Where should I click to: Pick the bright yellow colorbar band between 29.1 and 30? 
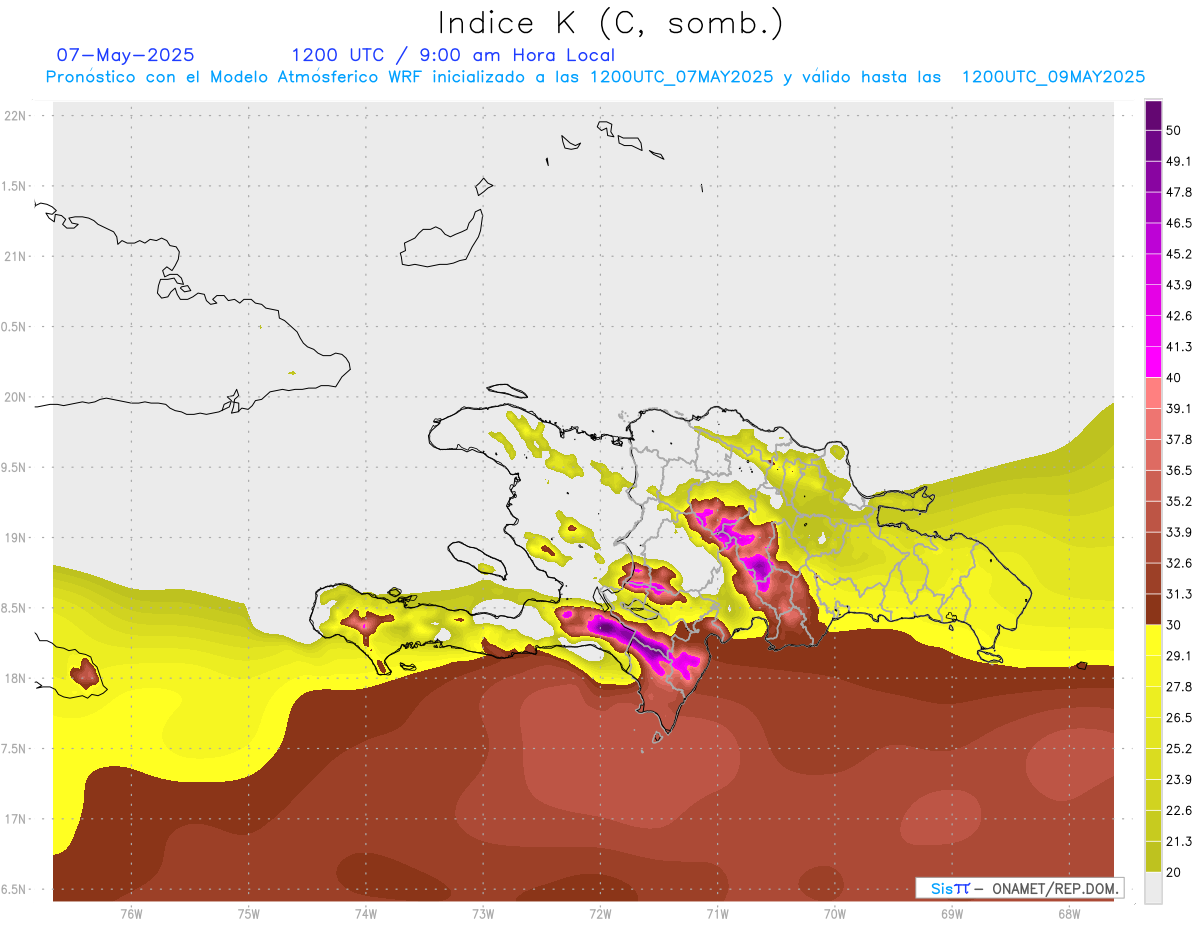(x=1154, y=640)
